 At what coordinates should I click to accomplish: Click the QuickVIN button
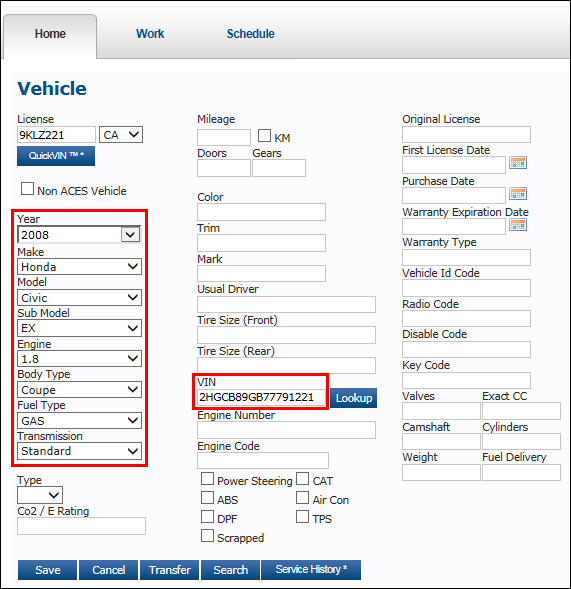coord(56,156)
